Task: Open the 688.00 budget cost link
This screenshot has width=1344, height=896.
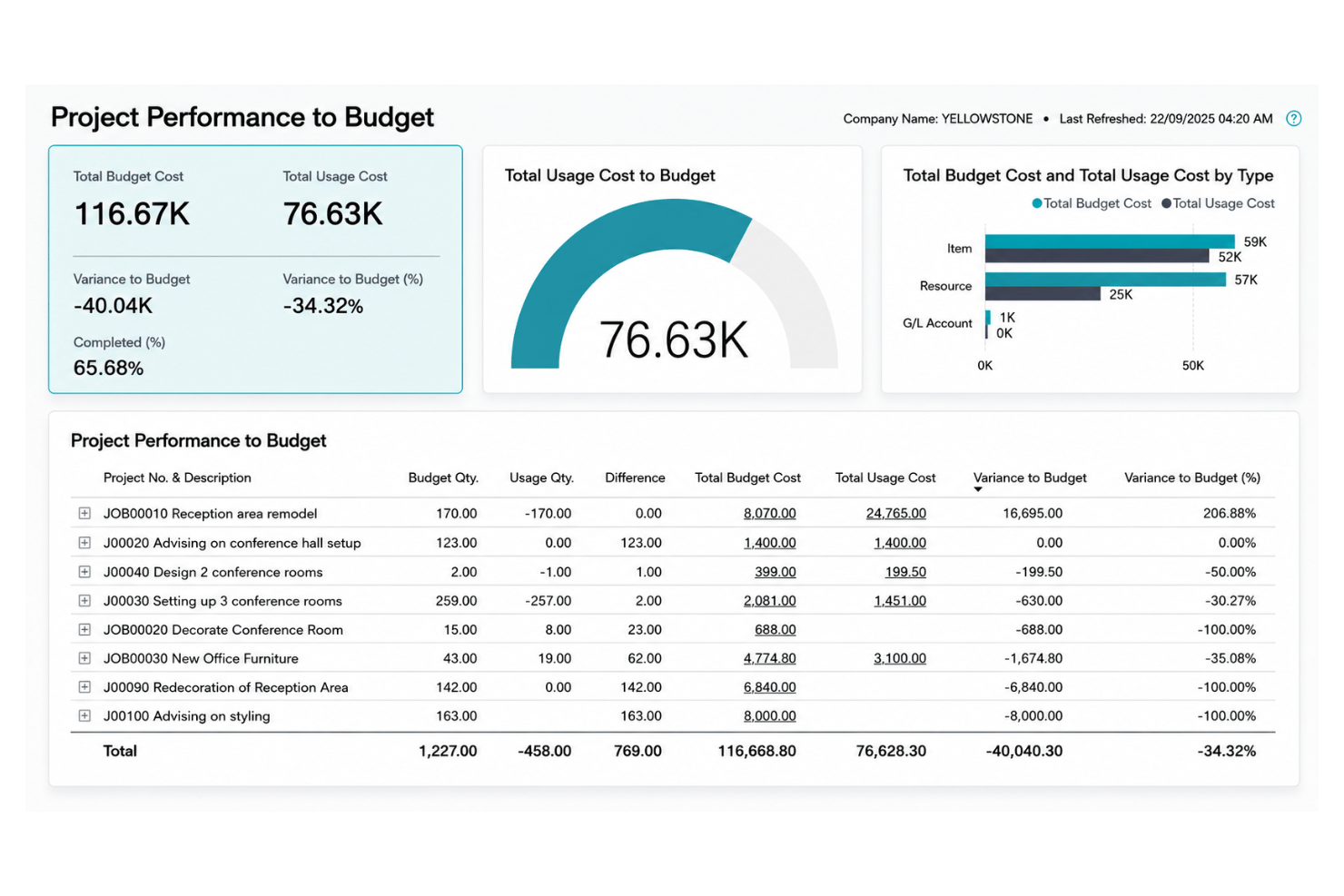Action: click(775, 630)
